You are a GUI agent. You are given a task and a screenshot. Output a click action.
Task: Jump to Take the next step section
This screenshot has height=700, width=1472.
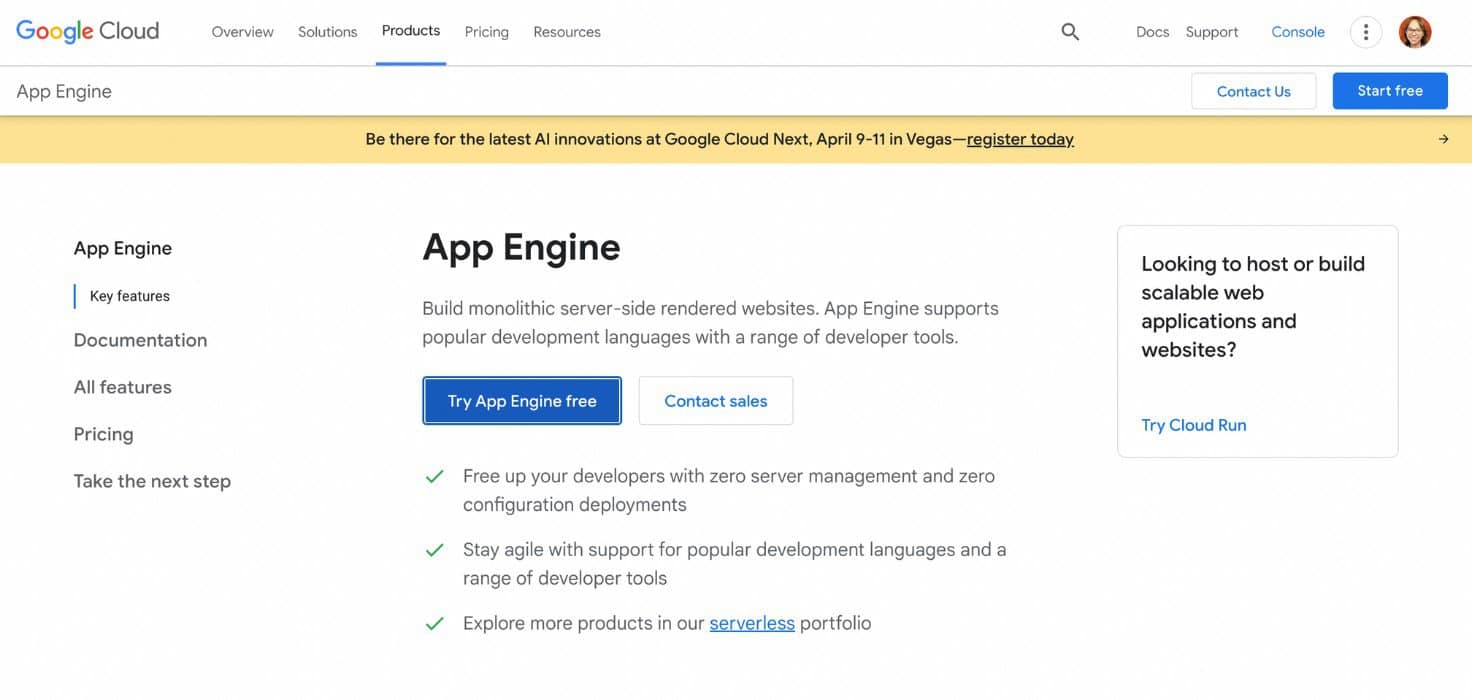(x=152, y=481)
